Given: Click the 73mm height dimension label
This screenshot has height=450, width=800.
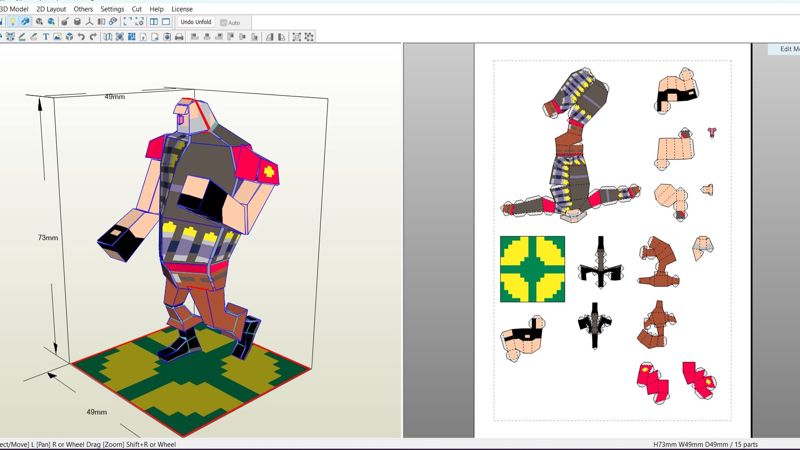Looking at the screenshot, I should click(48, 238).
